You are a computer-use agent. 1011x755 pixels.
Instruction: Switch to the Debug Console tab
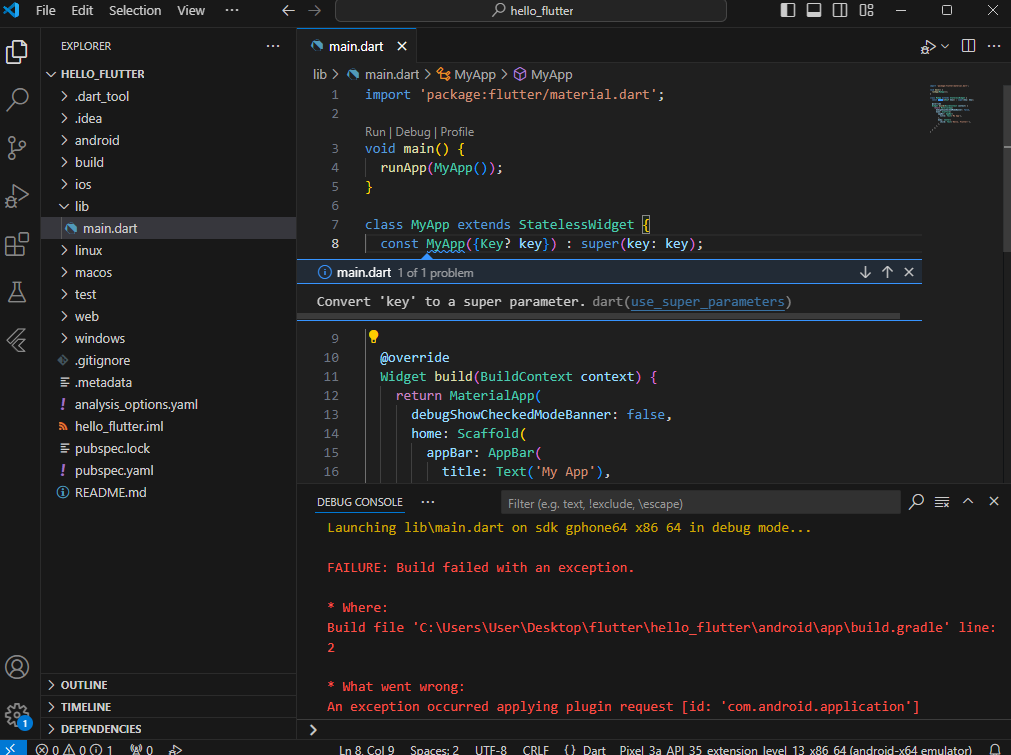pyautogui.click(x=360, y=502)
